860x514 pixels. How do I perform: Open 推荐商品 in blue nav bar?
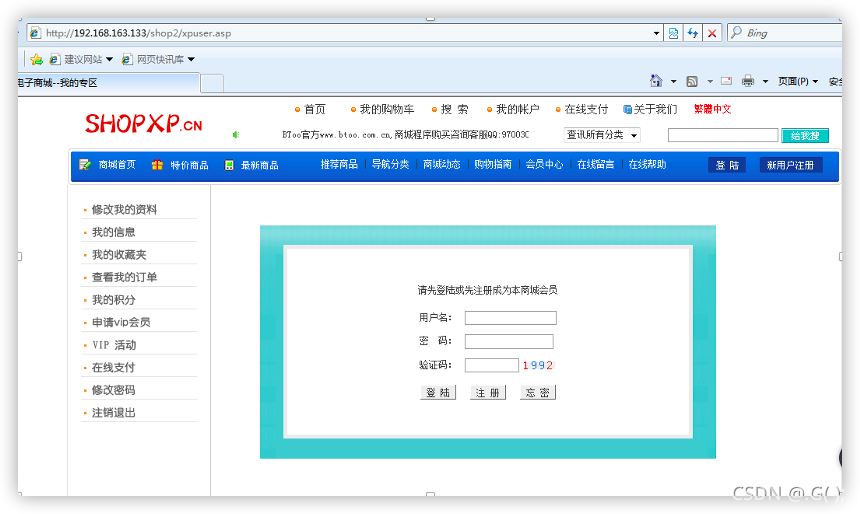pyautogui.click(x=339, y=165)
